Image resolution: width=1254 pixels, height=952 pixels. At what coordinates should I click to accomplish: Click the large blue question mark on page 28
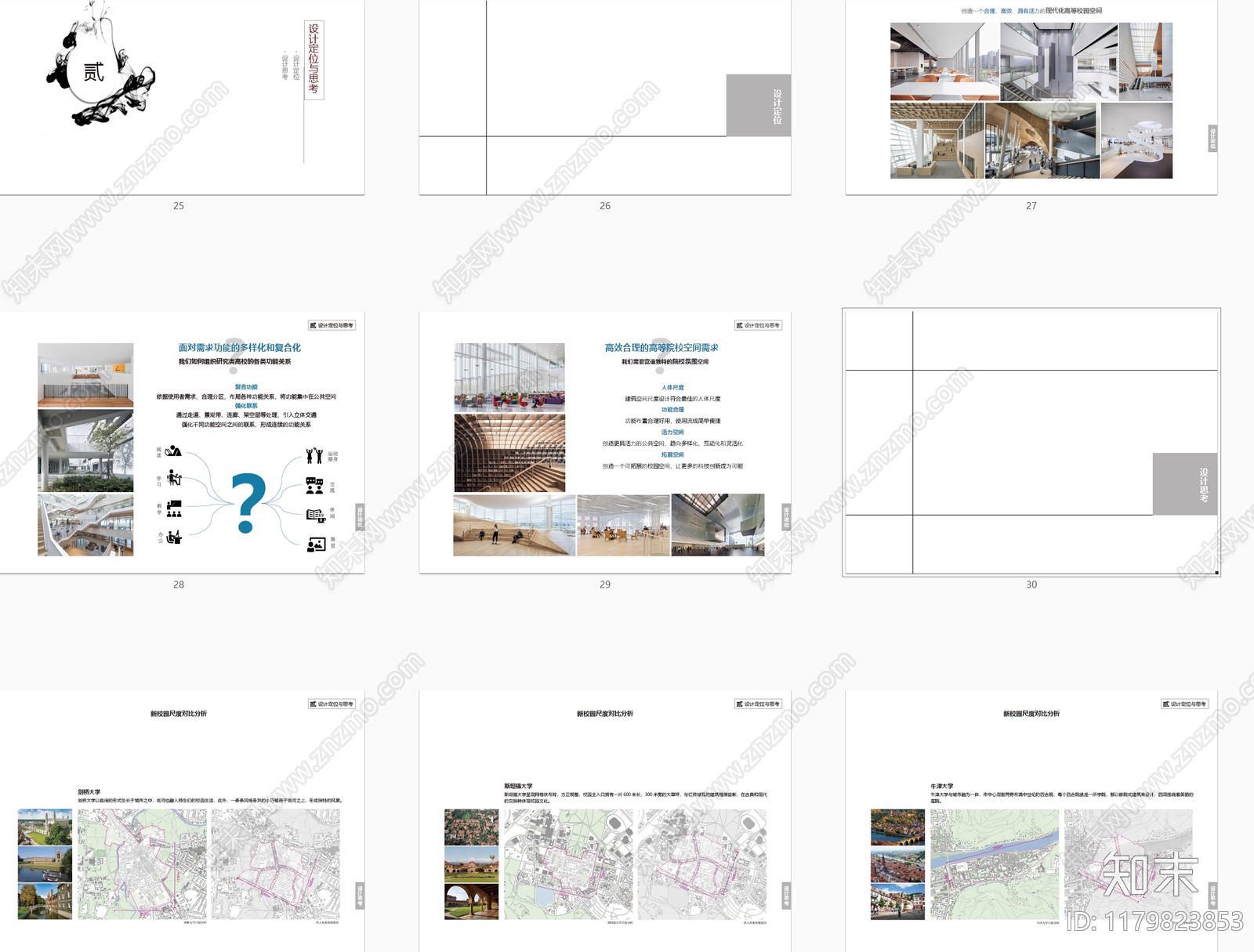coord(247,504)
